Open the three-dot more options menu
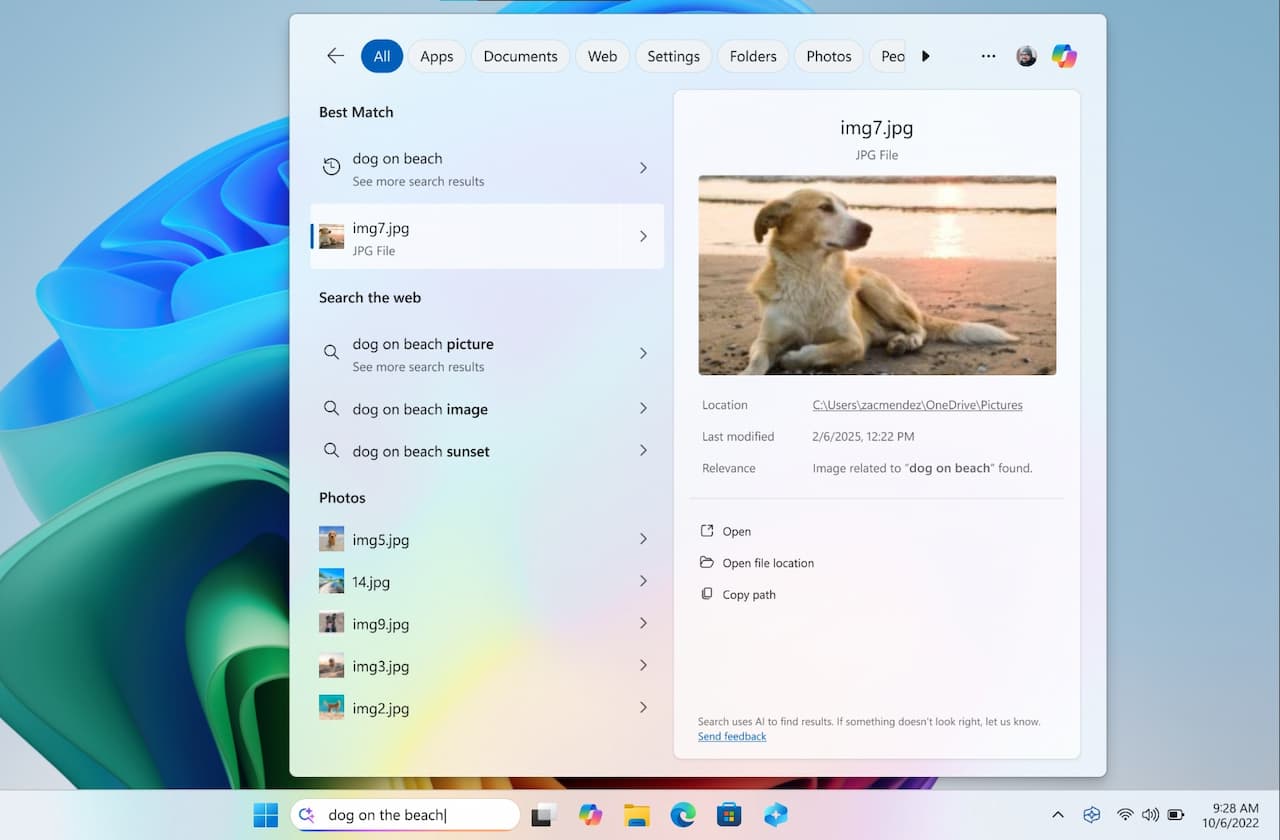This screenshot has width=1280, height=840. [x=988, y=56]
